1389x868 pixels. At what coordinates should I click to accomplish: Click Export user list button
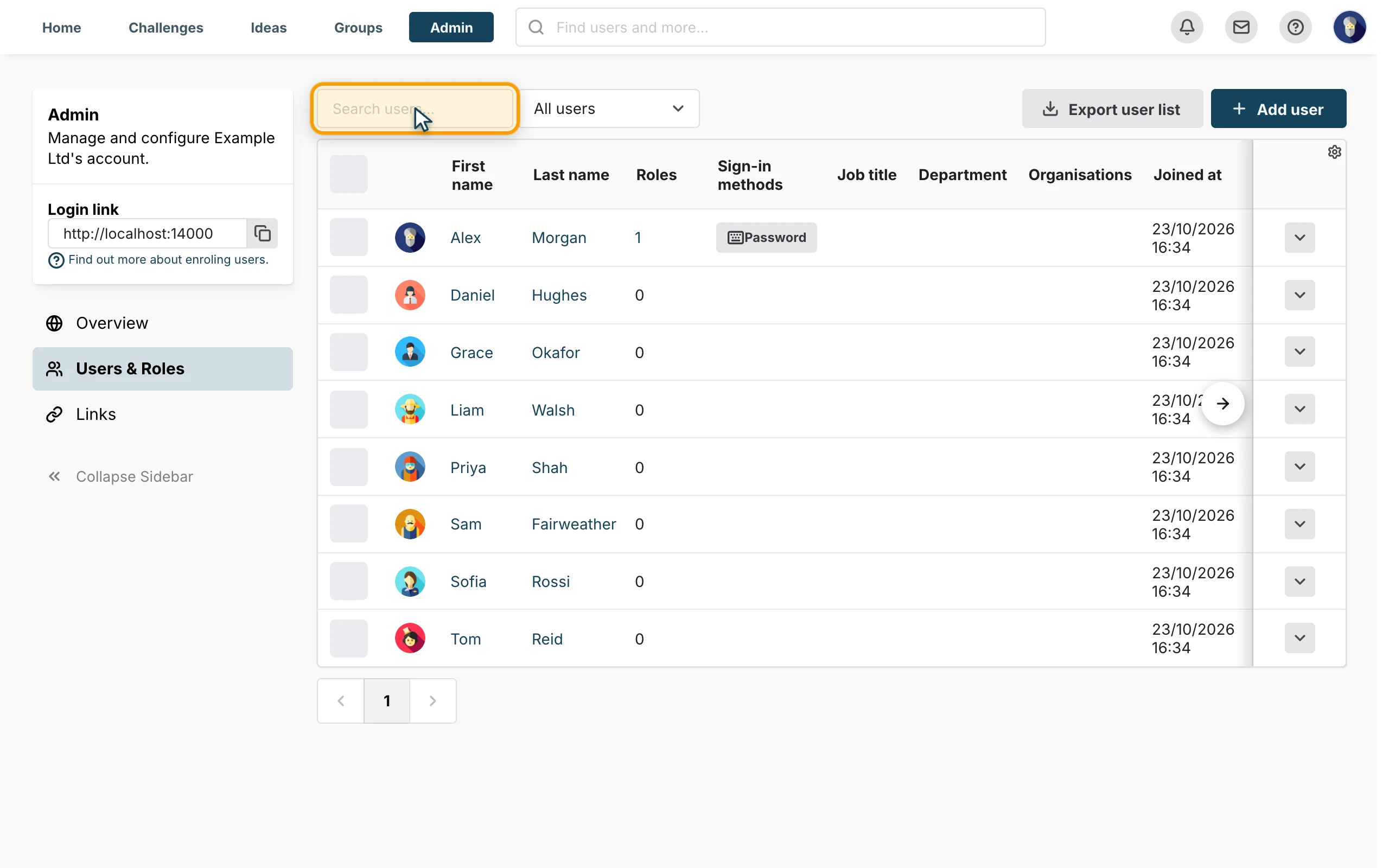(x=1112, y=108)
